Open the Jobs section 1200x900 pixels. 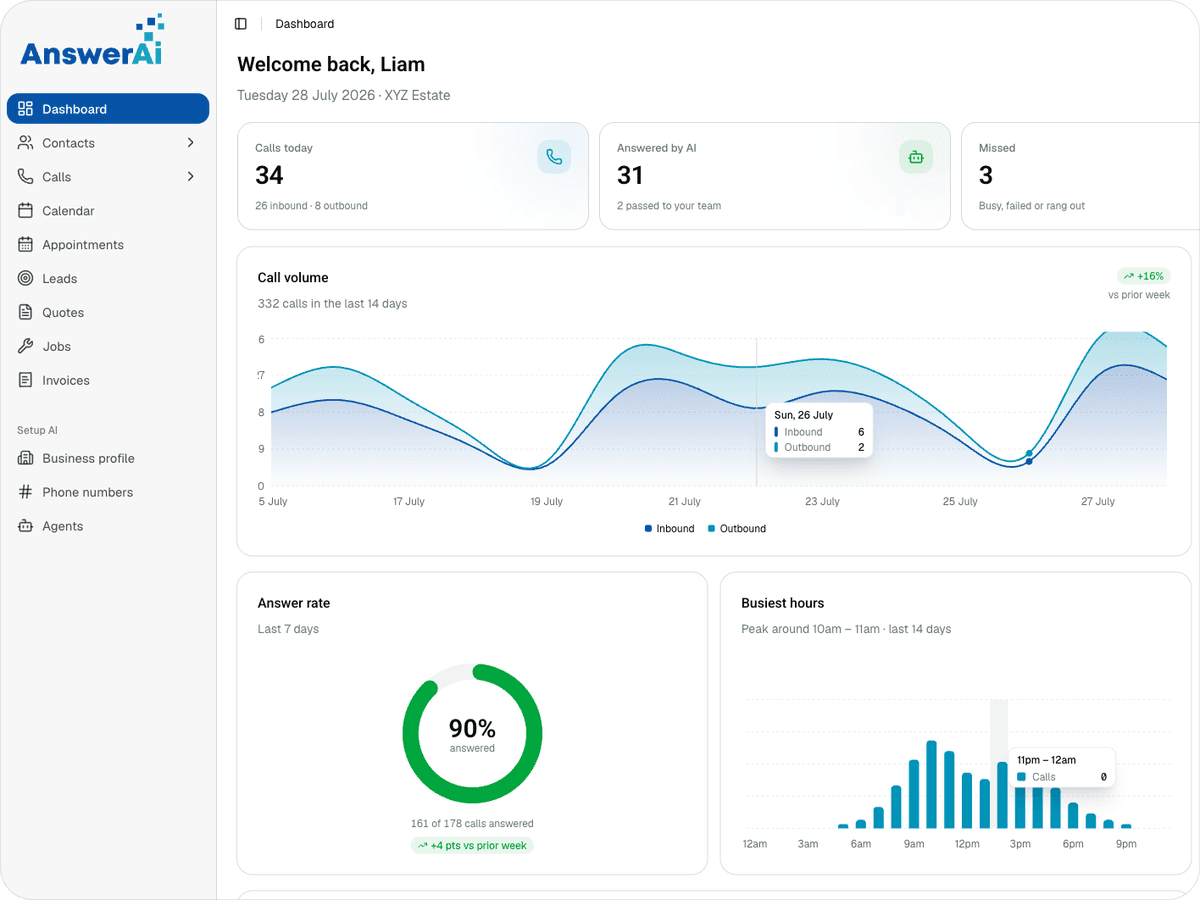[108, 347]
